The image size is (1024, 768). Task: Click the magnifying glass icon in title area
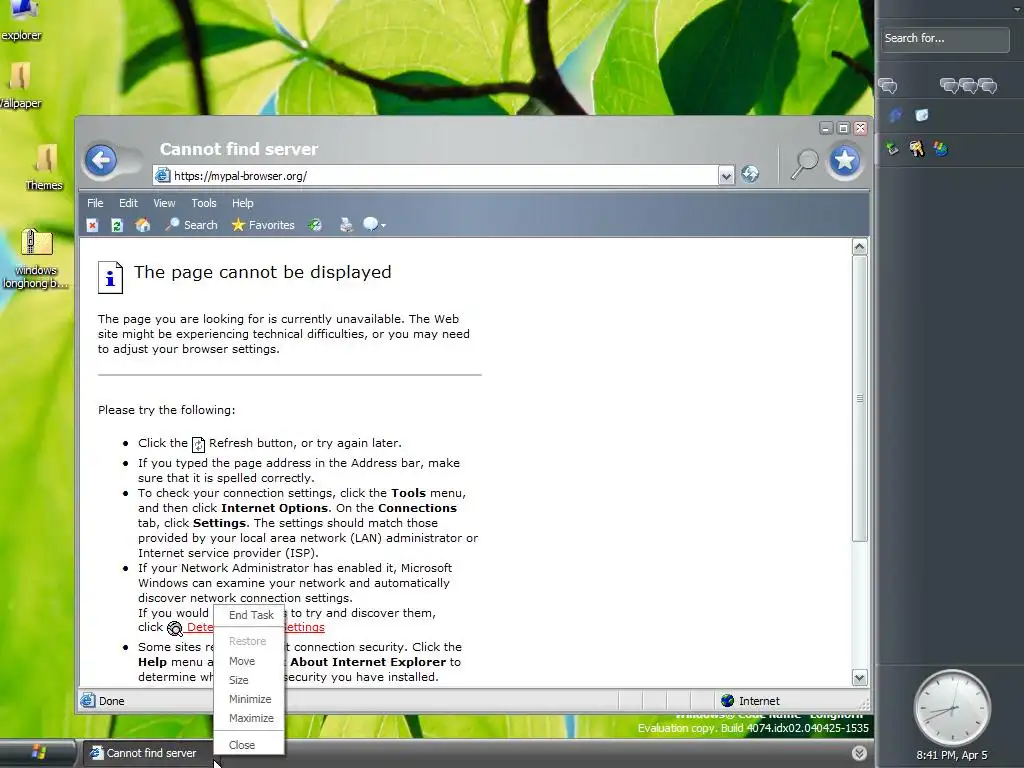click(805, 163)
